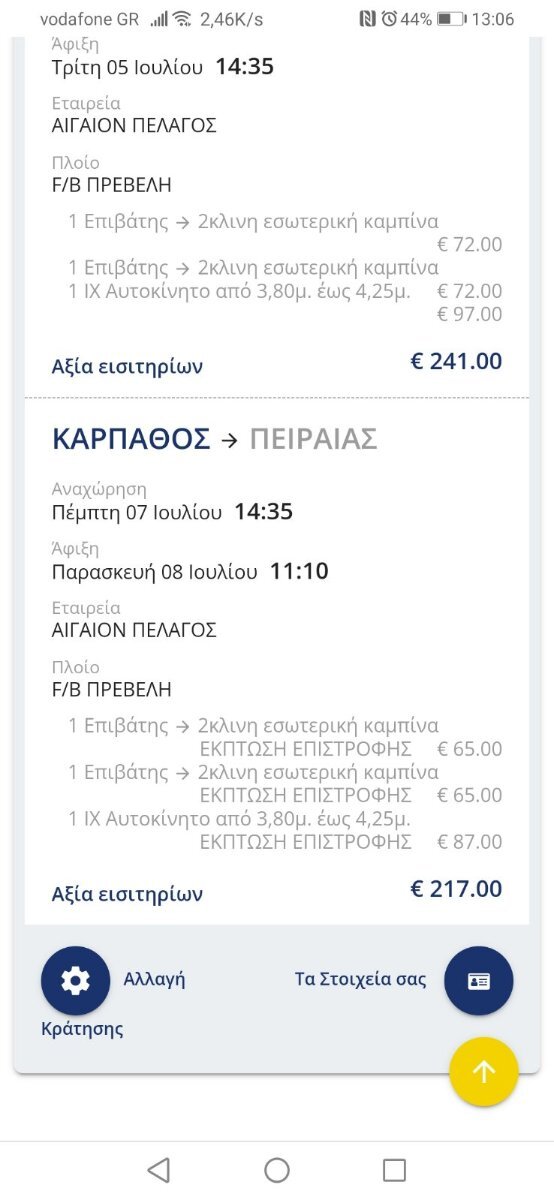554x1200 pixels.
Task: Tap the yellow scroll-to-top arrow button
Action: click(x=484, y=1072)
